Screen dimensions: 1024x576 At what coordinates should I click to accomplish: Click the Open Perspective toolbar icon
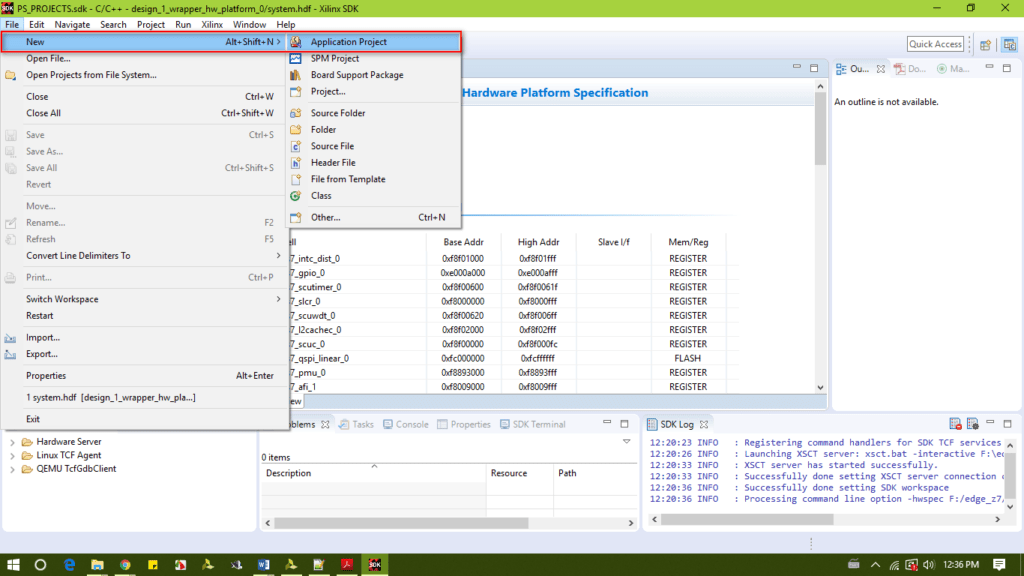click(985, 44)
